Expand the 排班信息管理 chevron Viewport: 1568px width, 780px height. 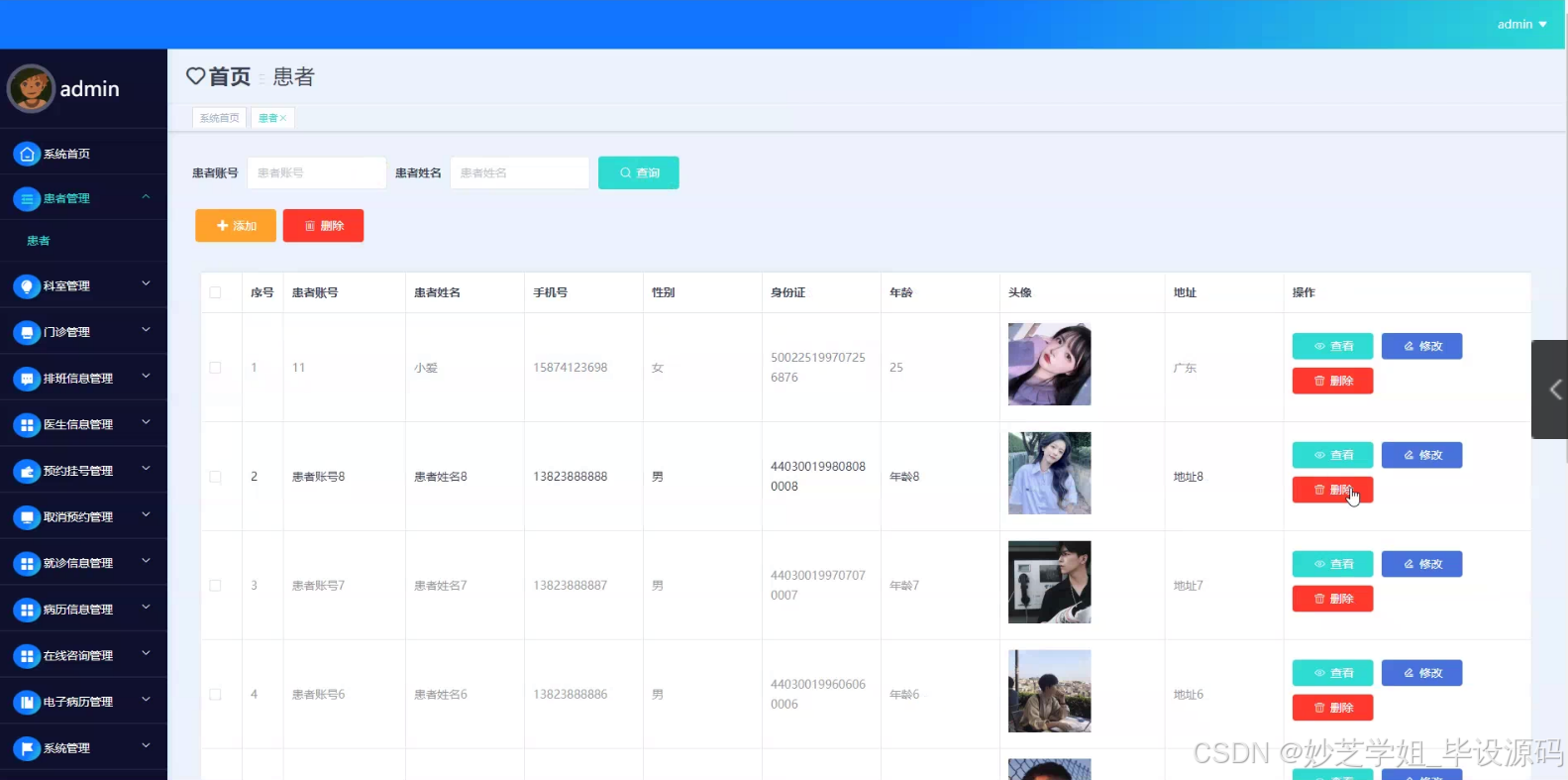click(146, 377)
